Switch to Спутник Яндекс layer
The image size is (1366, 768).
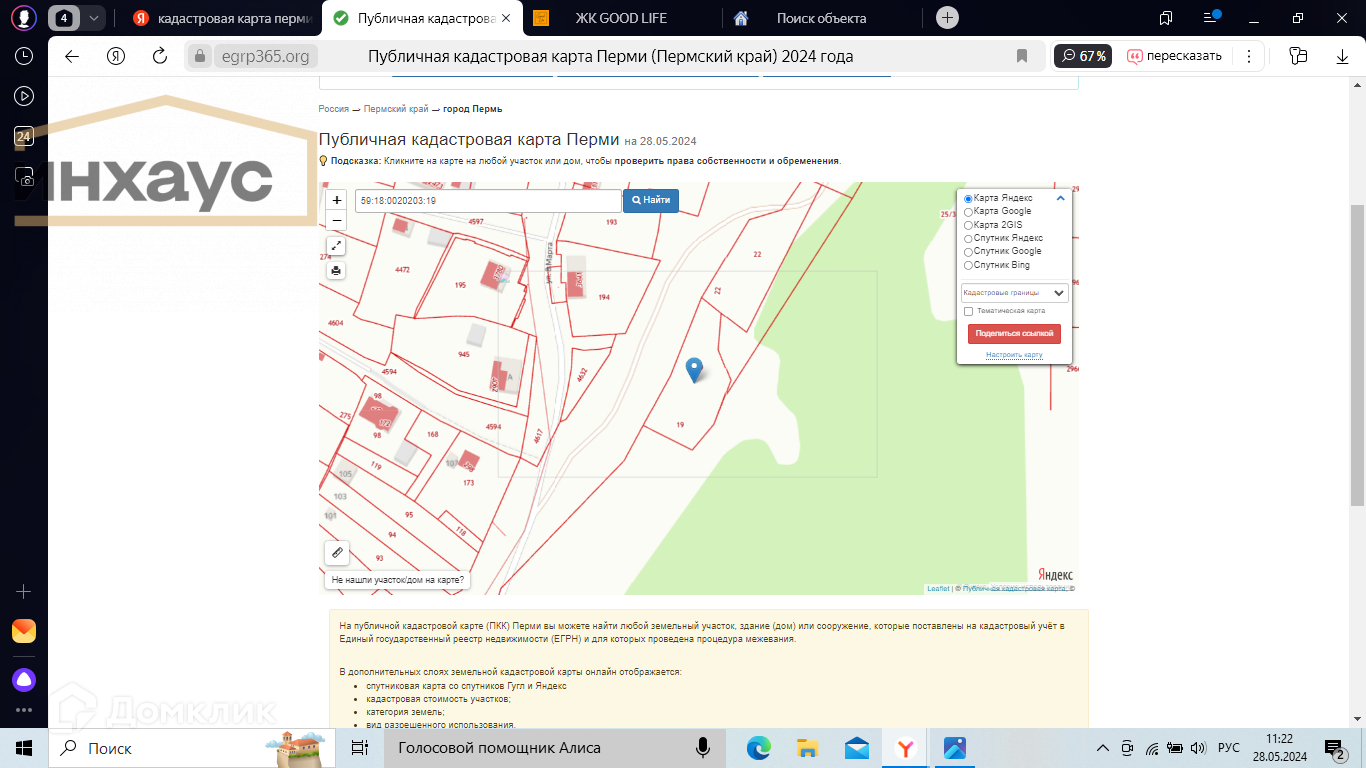968,239
